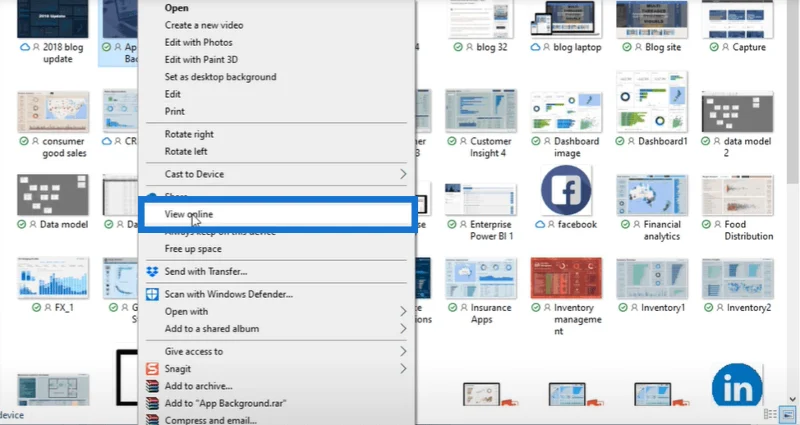Click cloud status icon on facebook file
Image resolution: width=800 pixels, height=425 pixels.
click(x=540, y=224)
